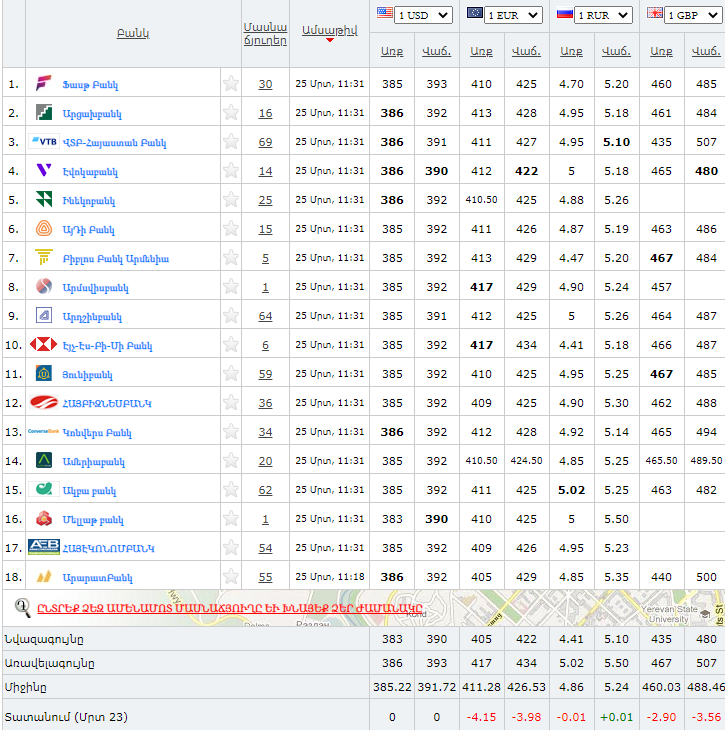The height and width of the screenshot is (730, 725).
Task: Open the 1 EUR currency dropdown
Action: tap(513, 15)
